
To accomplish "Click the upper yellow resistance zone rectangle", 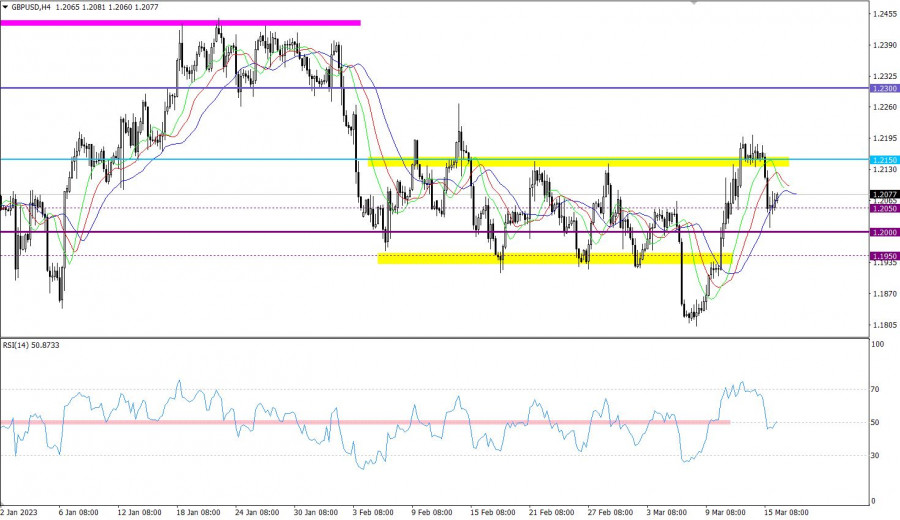I will pos(578,162).
